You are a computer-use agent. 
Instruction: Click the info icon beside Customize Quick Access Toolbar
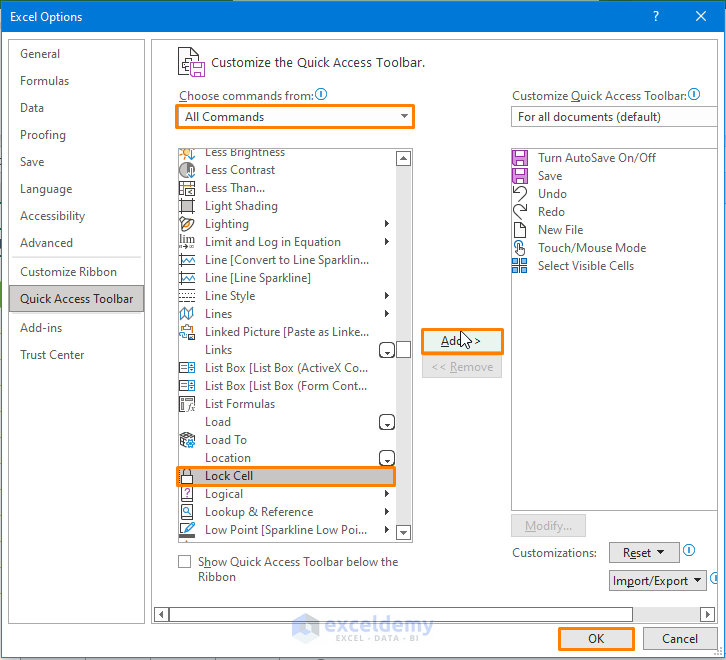[x=694, y=94]
